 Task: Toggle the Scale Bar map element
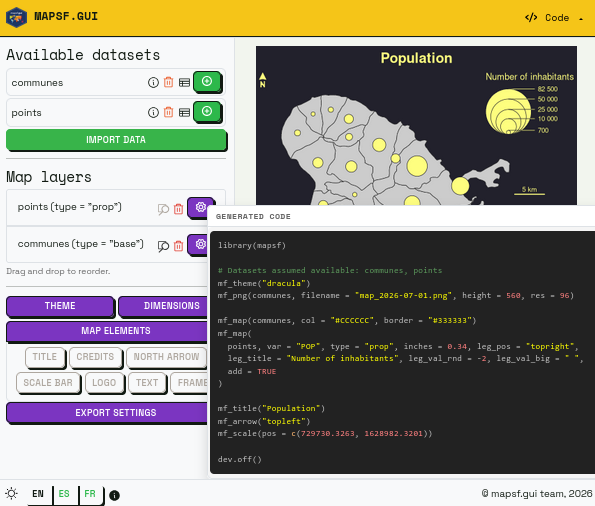48,383
